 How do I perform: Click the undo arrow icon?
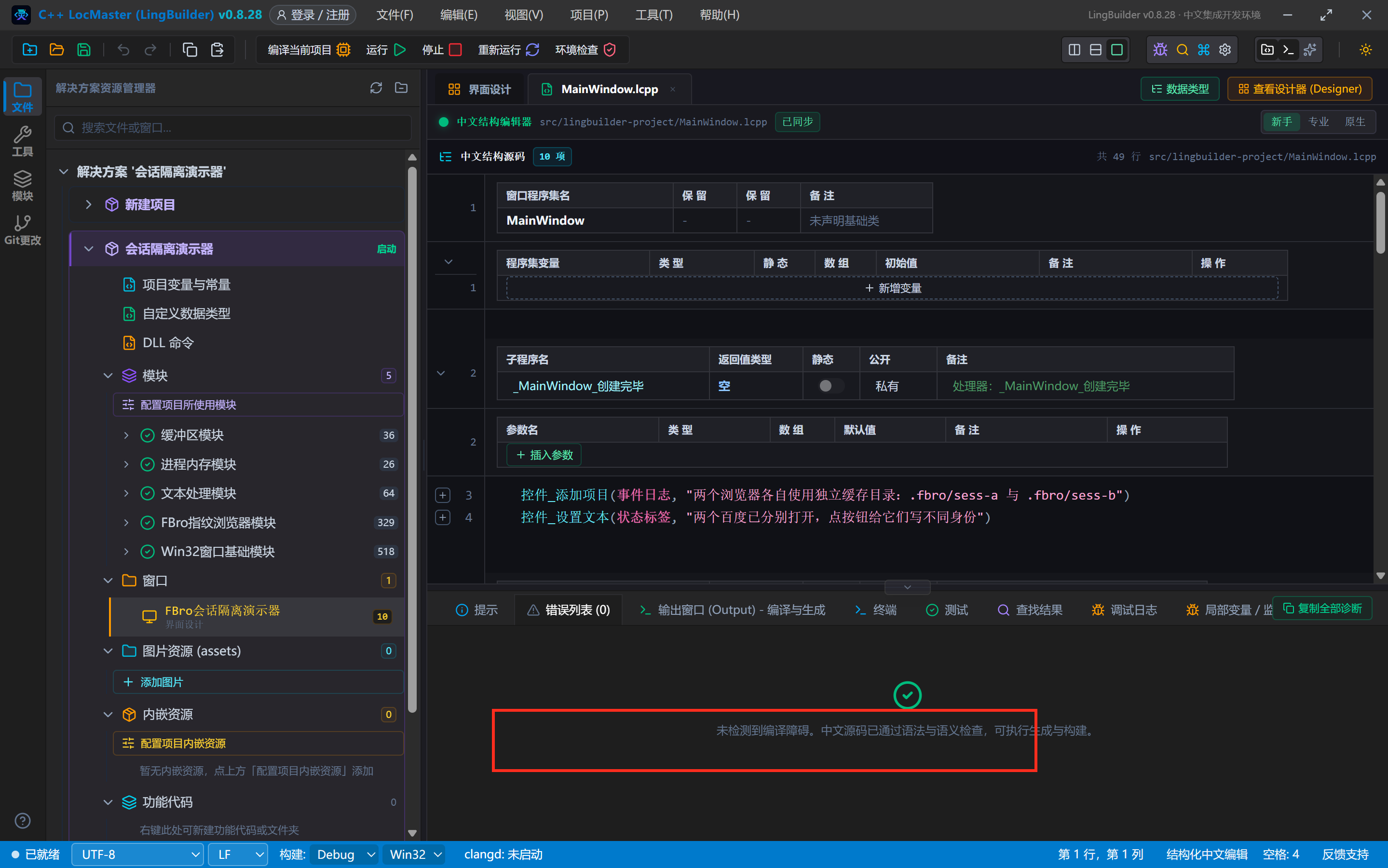coord(123,50)
